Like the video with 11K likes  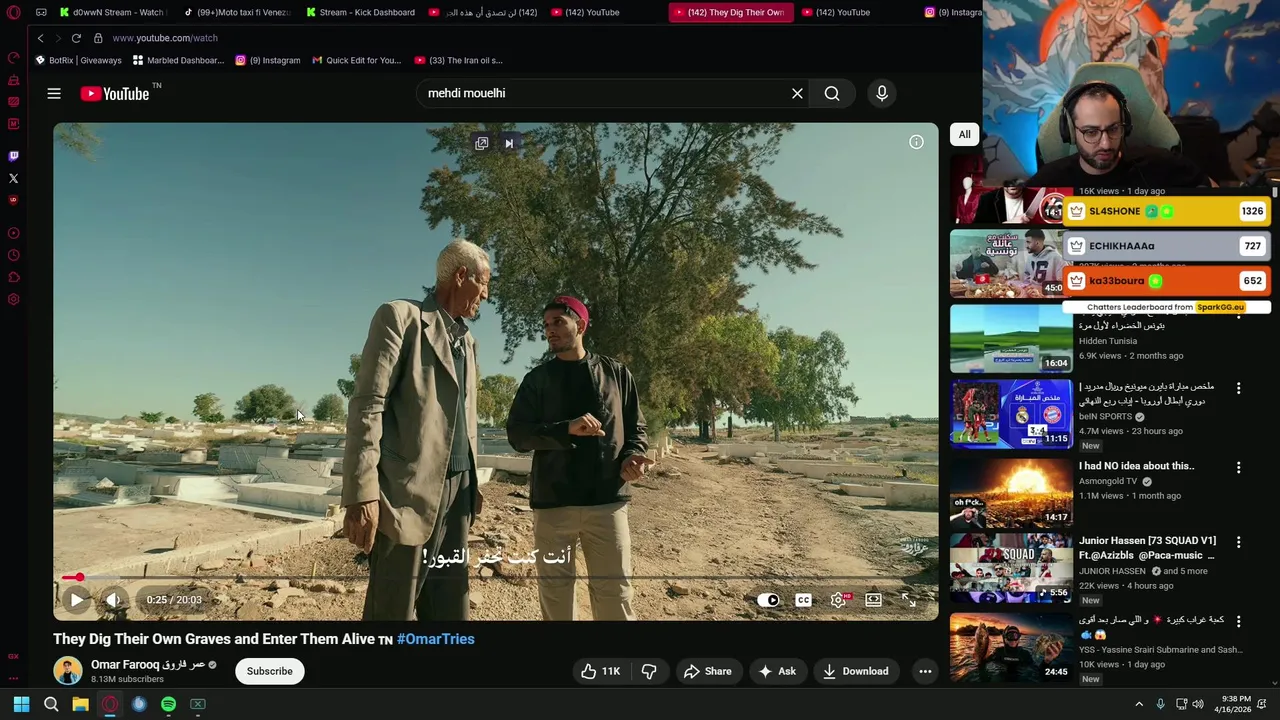(x=600, y=671)
